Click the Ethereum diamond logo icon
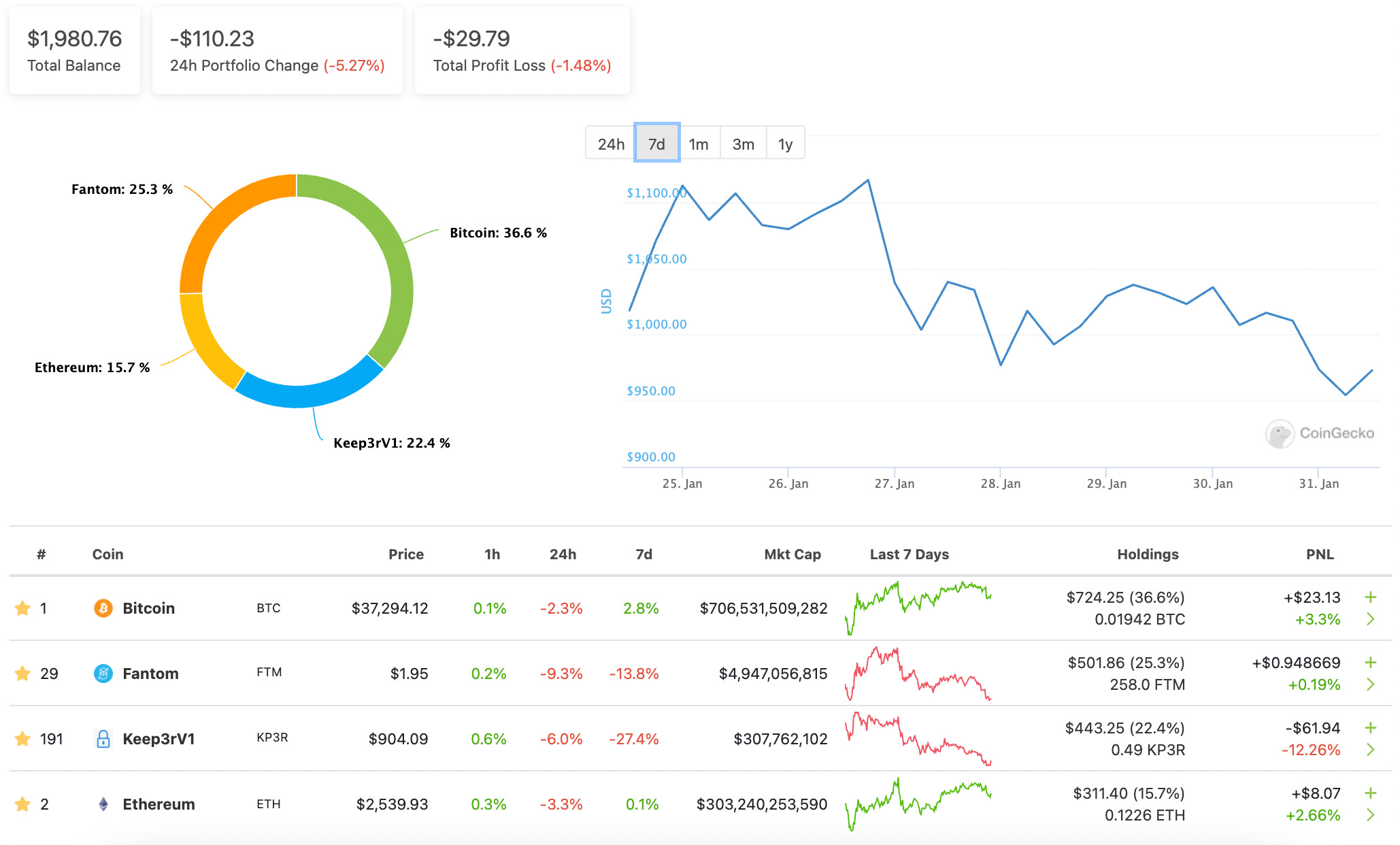The width and height of the screenshot is (1400, 845). [x=103, y=804]
